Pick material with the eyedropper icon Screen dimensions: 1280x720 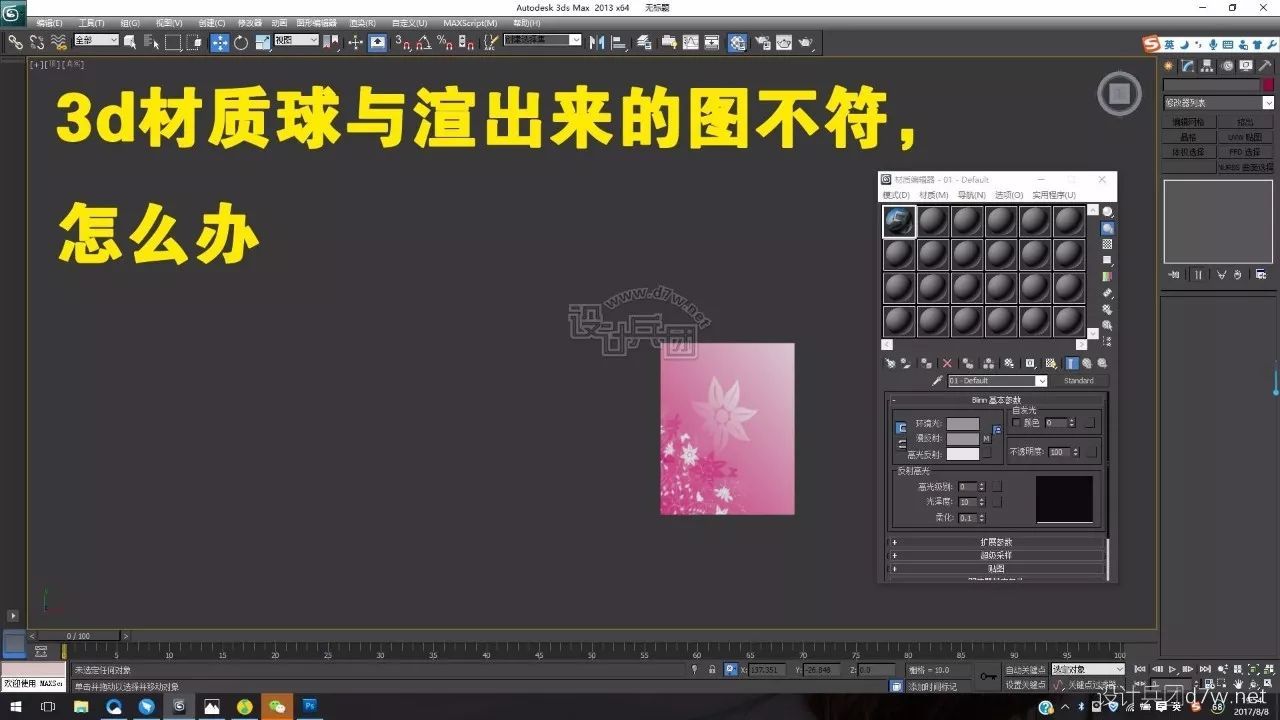[x=937, y=381]
